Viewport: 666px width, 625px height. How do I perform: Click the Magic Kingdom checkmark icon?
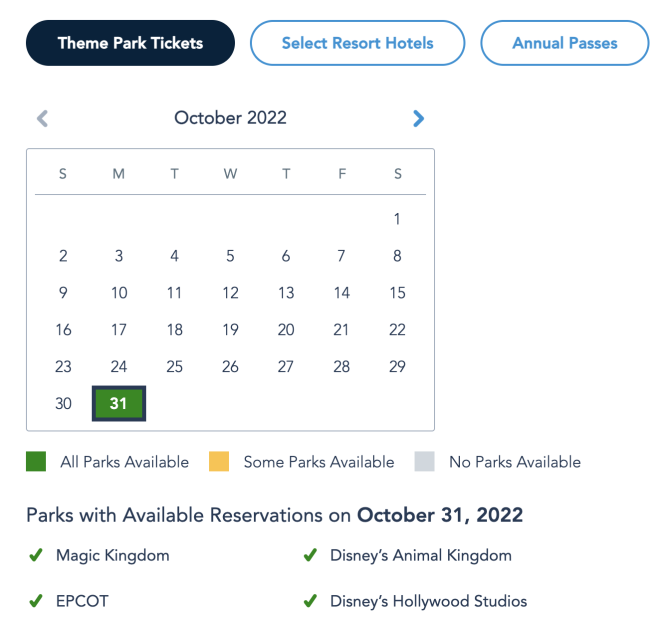point(36,555)
